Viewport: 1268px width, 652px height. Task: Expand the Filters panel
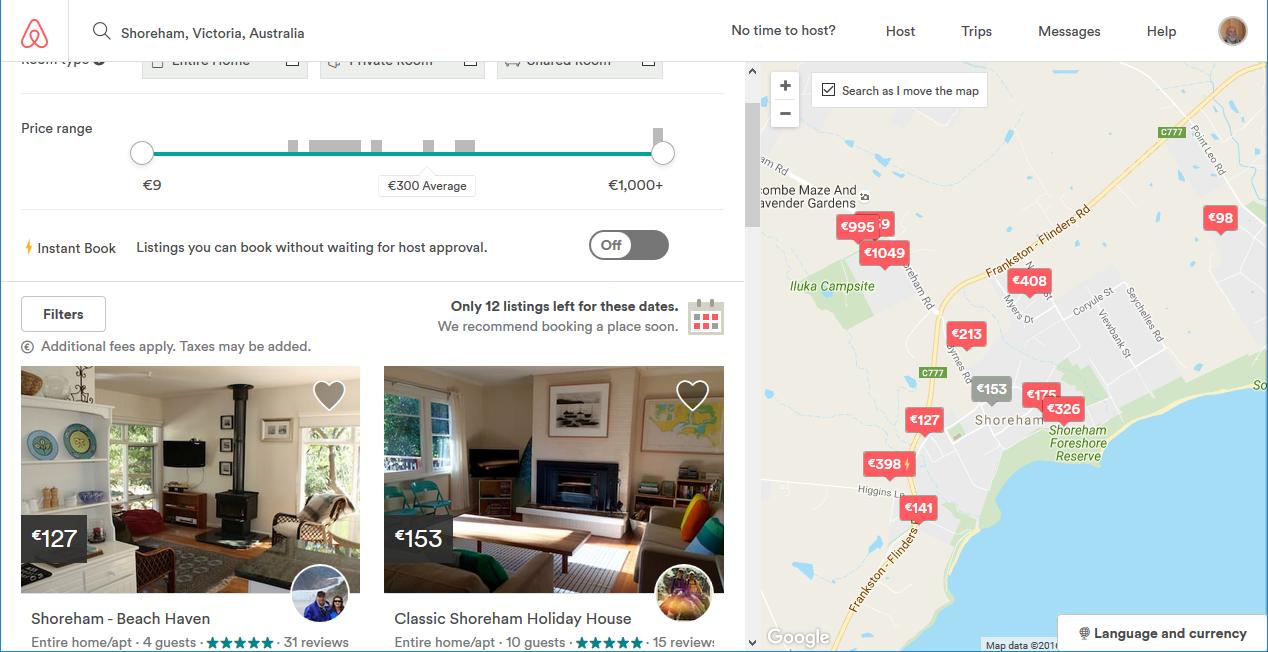tap(63, 314)
